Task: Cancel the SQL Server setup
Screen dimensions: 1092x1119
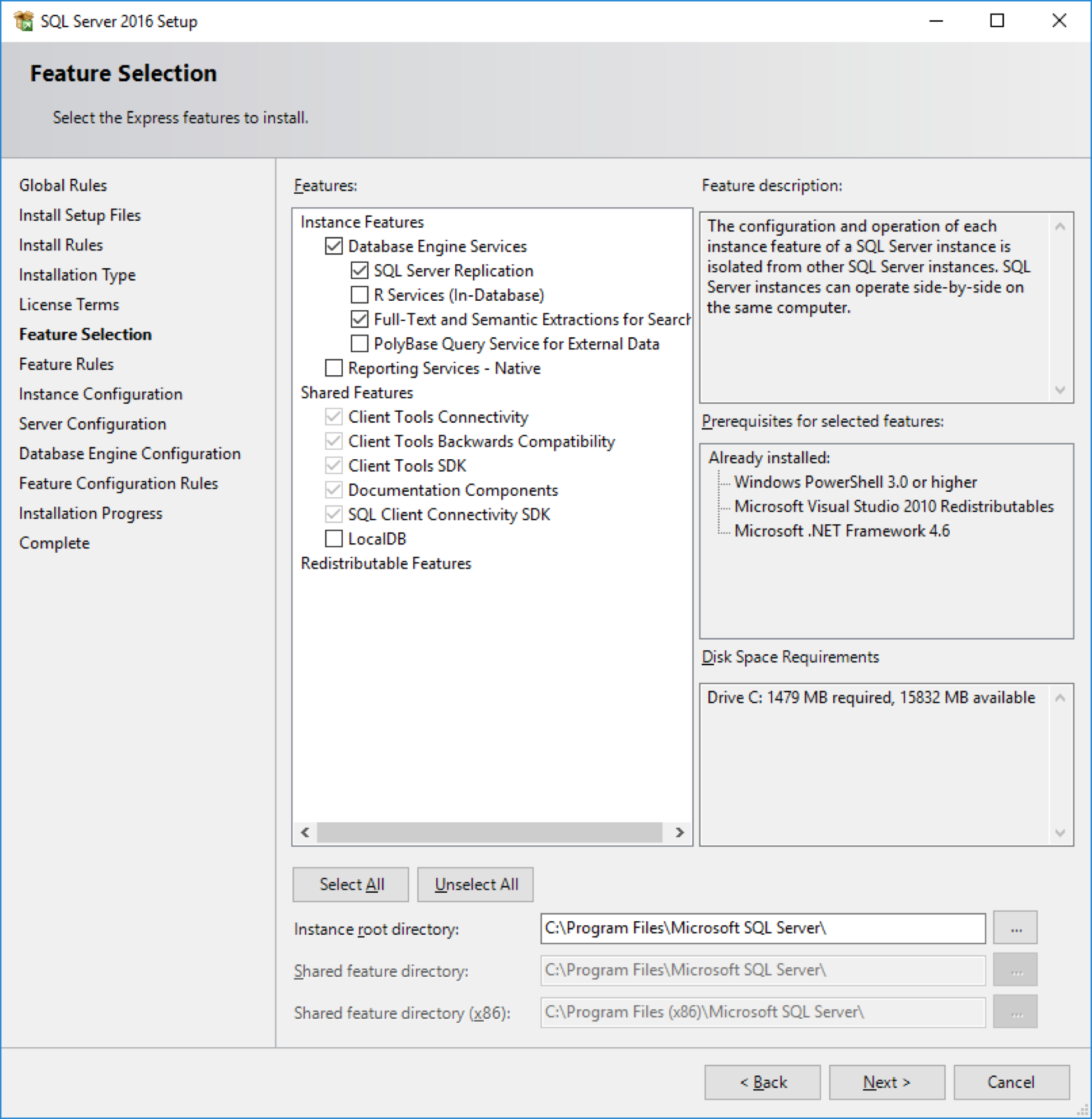Action: [1011, 1082]
